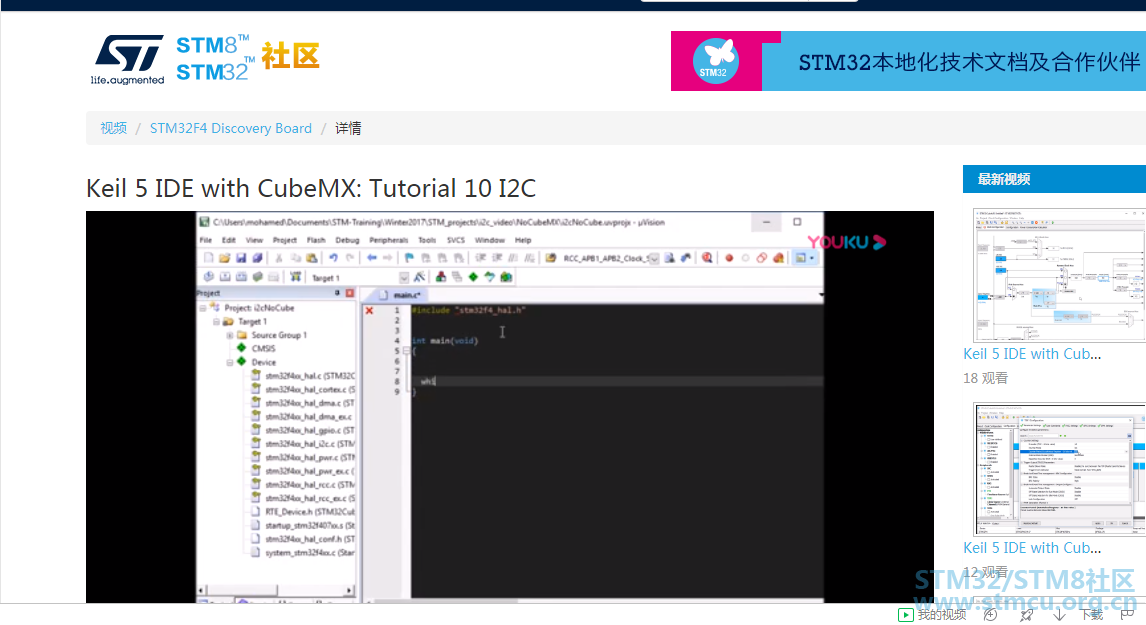Click the Indent selection icon
The height and width of the screenshot is (625, 1146).
tap(480, 258)
